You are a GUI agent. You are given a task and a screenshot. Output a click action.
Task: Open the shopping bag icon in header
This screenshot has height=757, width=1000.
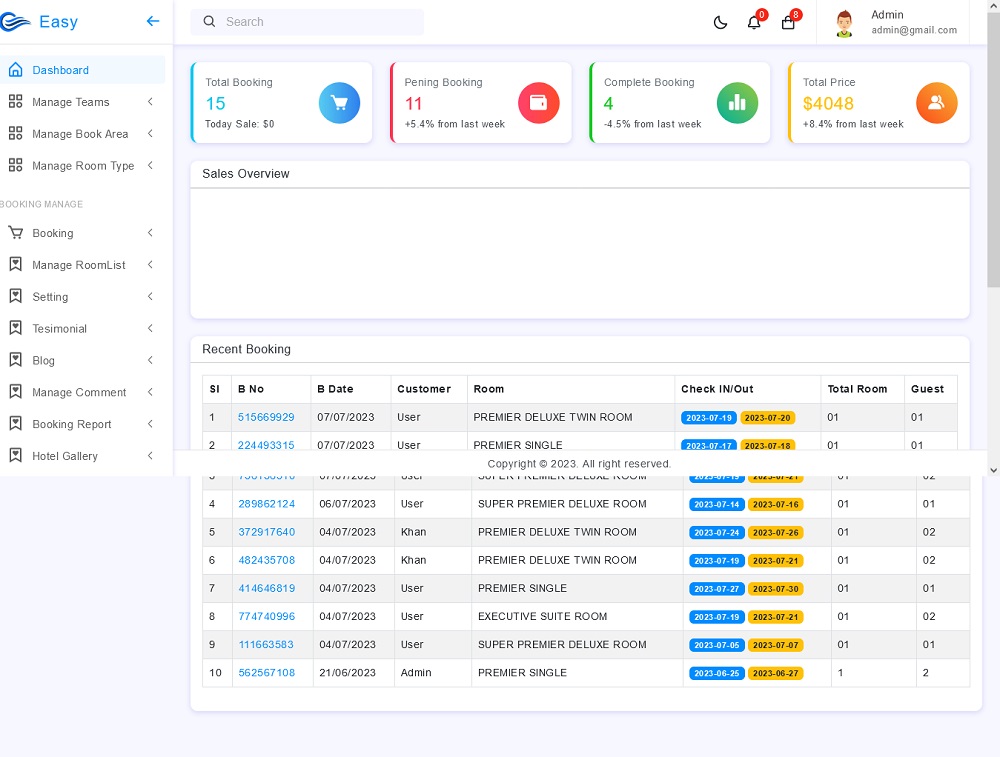788,22
